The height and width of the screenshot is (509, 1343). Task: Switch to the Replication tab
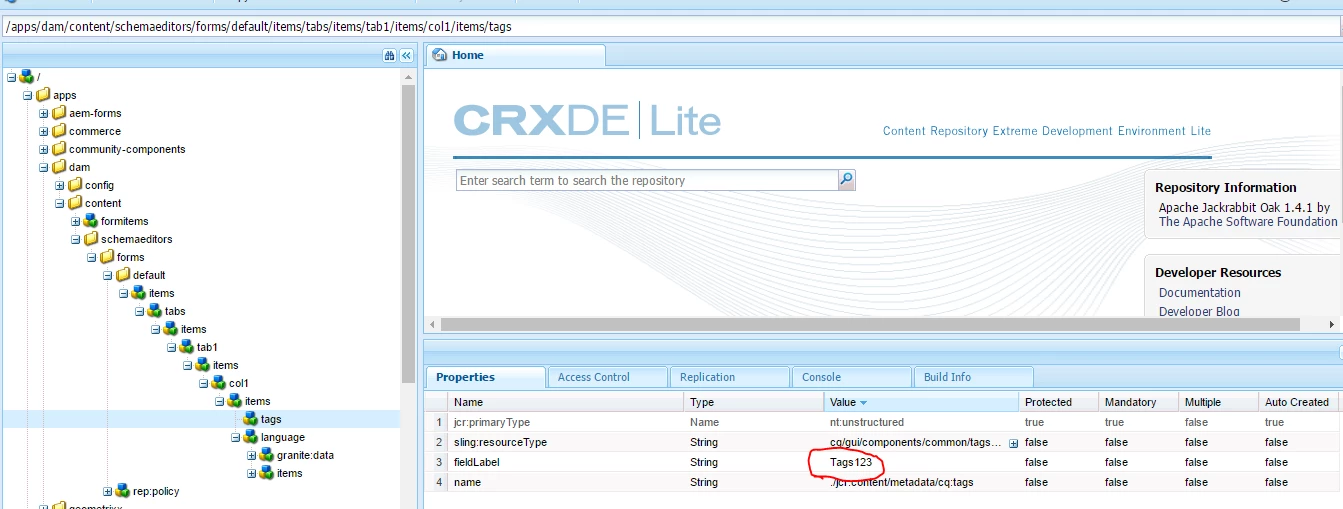(x=729, y=377)
